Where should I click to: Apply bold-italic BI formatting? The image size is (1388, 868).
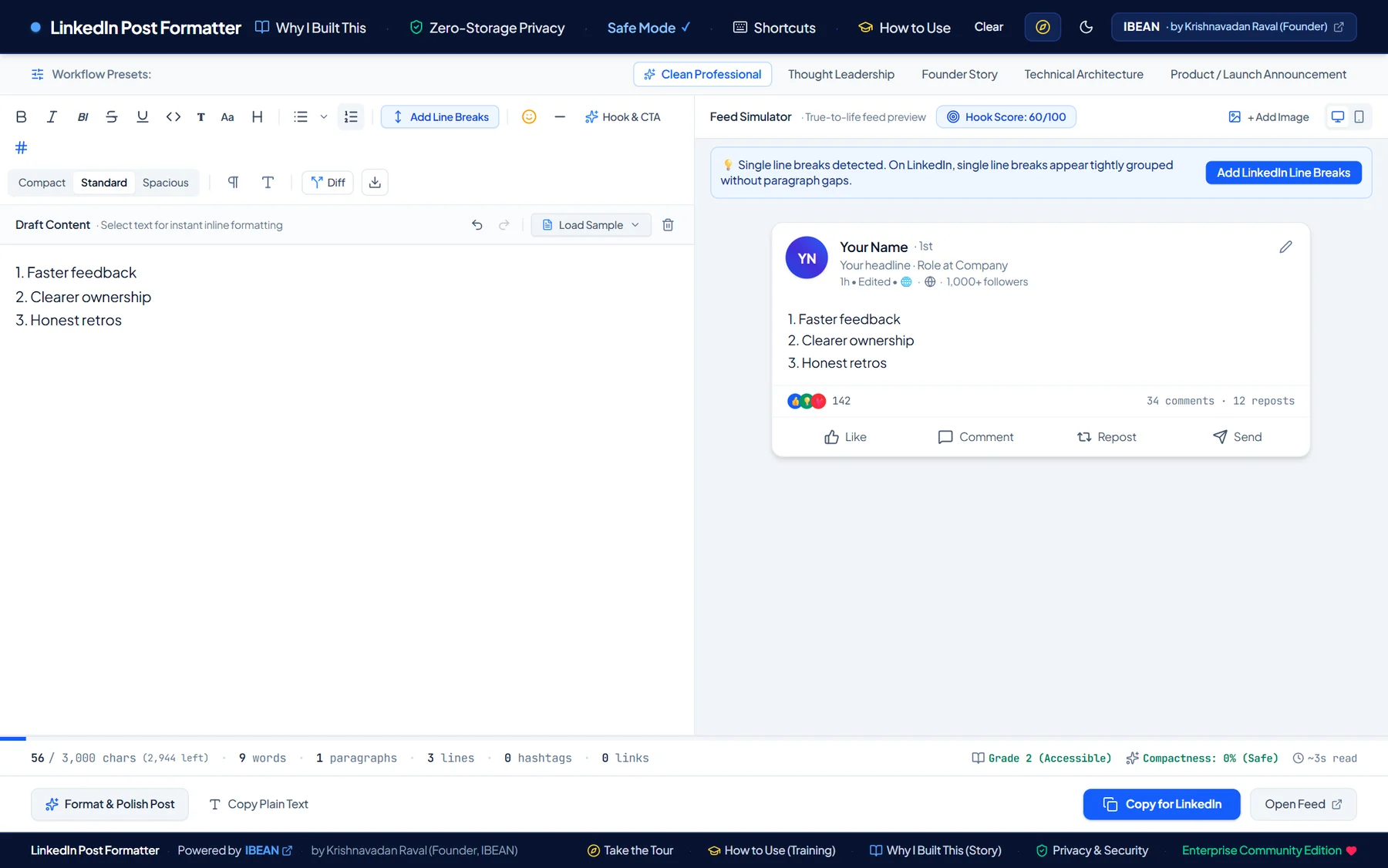point(83,117)
